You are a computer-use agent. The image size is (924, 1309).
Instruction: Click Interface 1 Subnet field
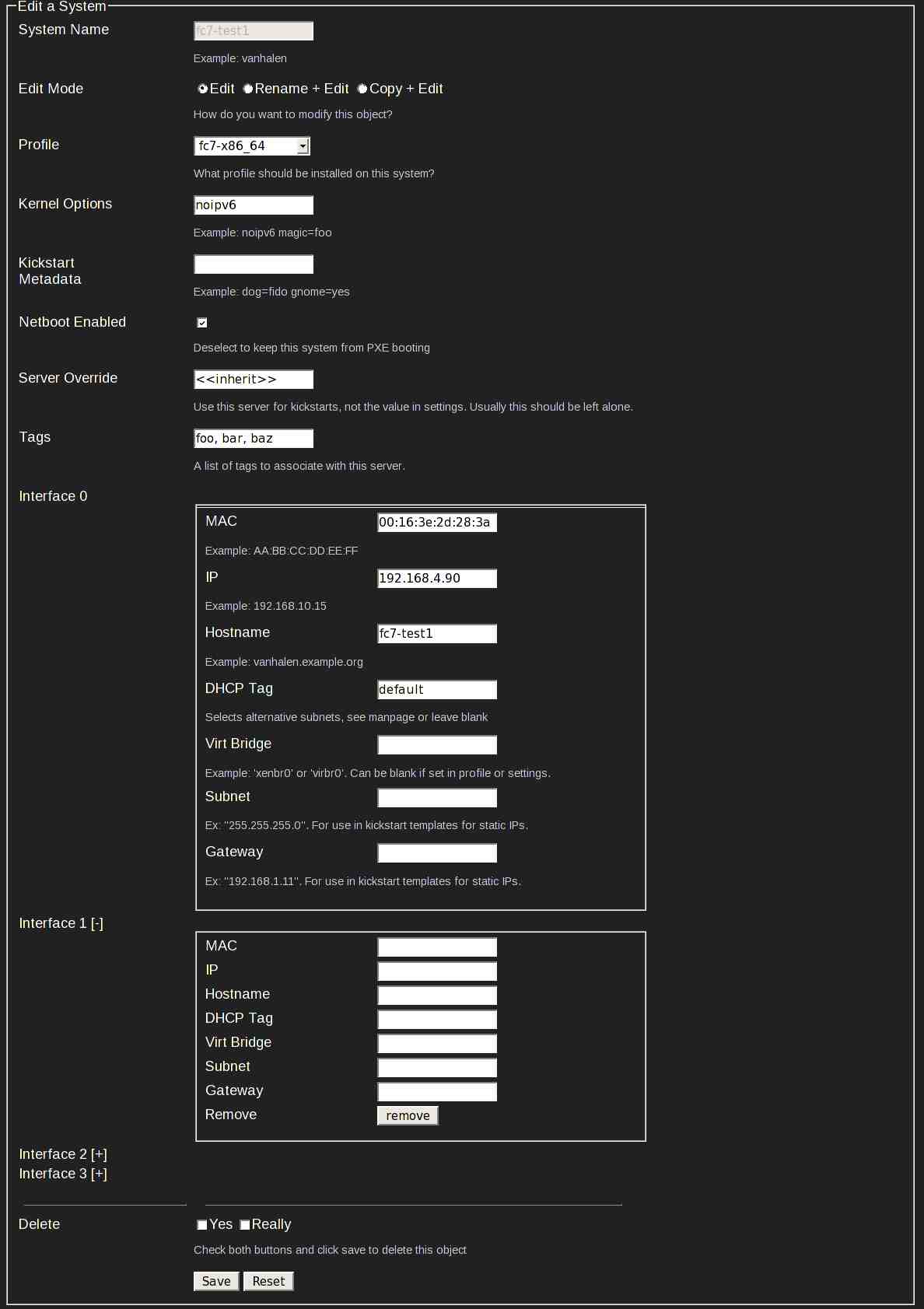point(437,1068)
